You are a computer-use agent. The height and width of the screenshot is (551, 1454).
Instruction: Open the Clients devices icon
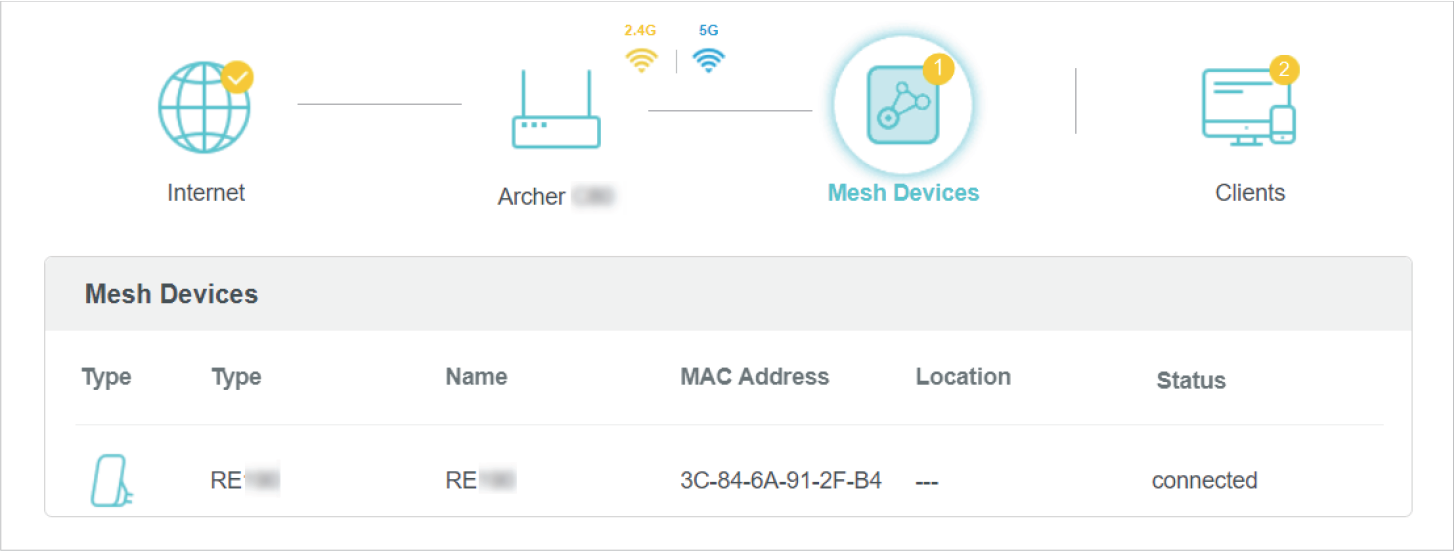1247,108
